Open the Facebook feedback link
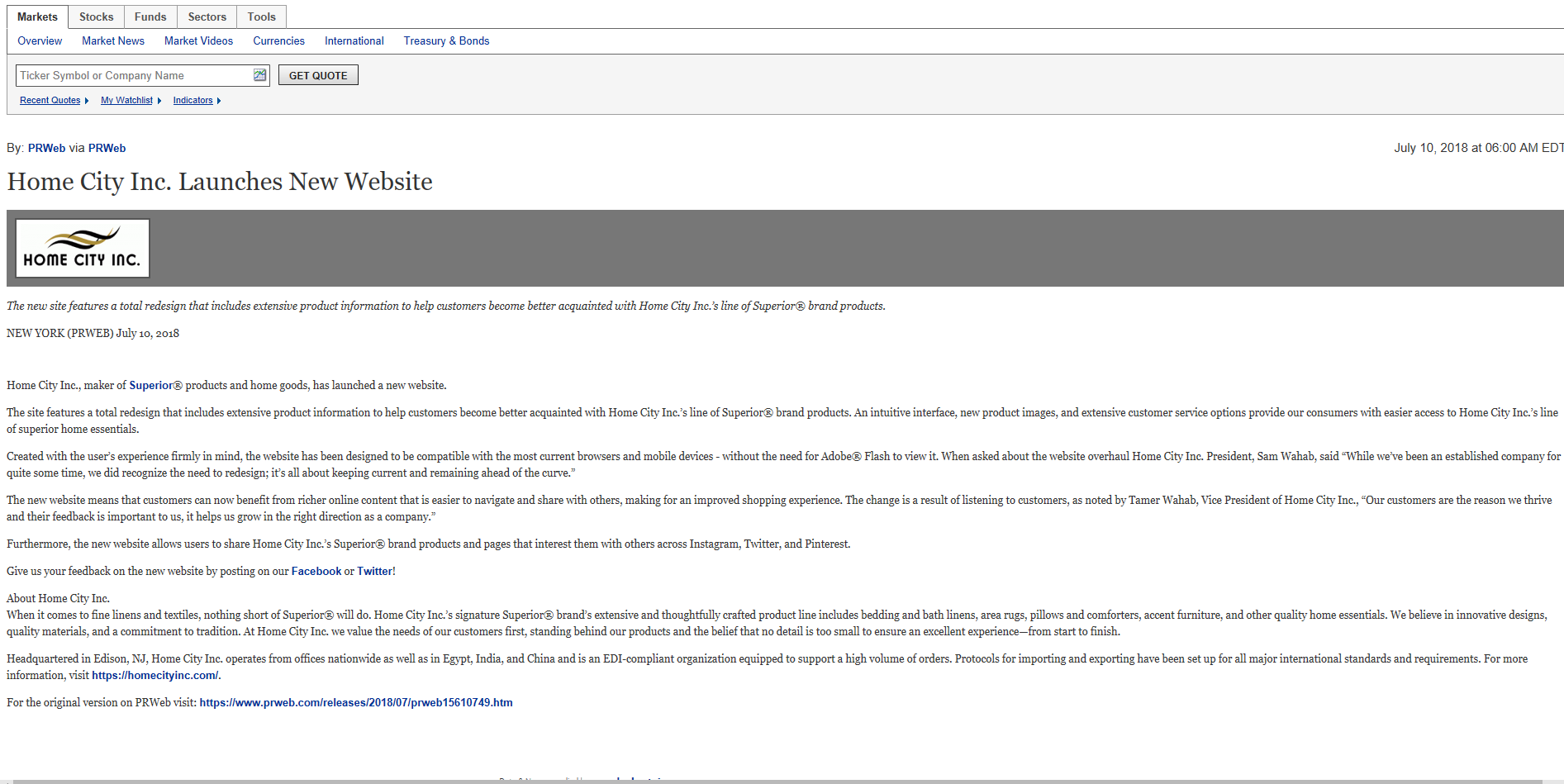Viewport: 1564px width, 784px height. tap(316, 571)
